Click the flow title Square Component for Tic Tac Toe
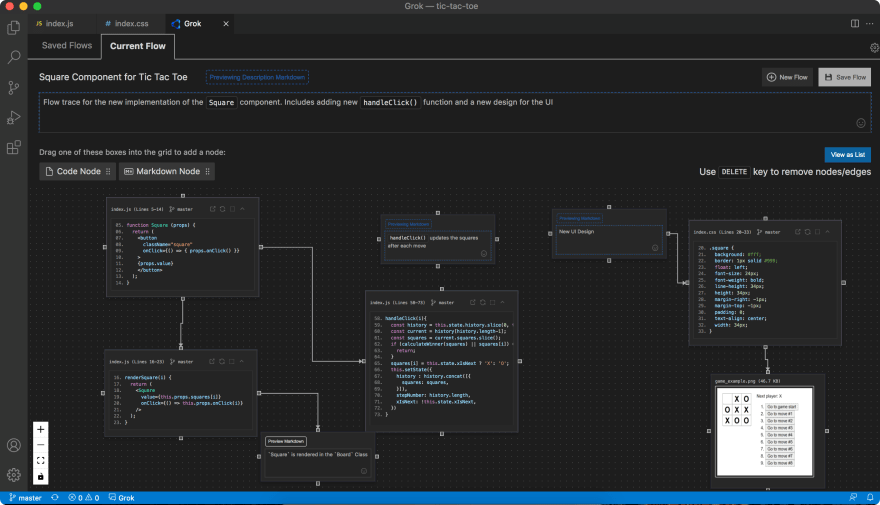The image size is (880, 505). 113,77
